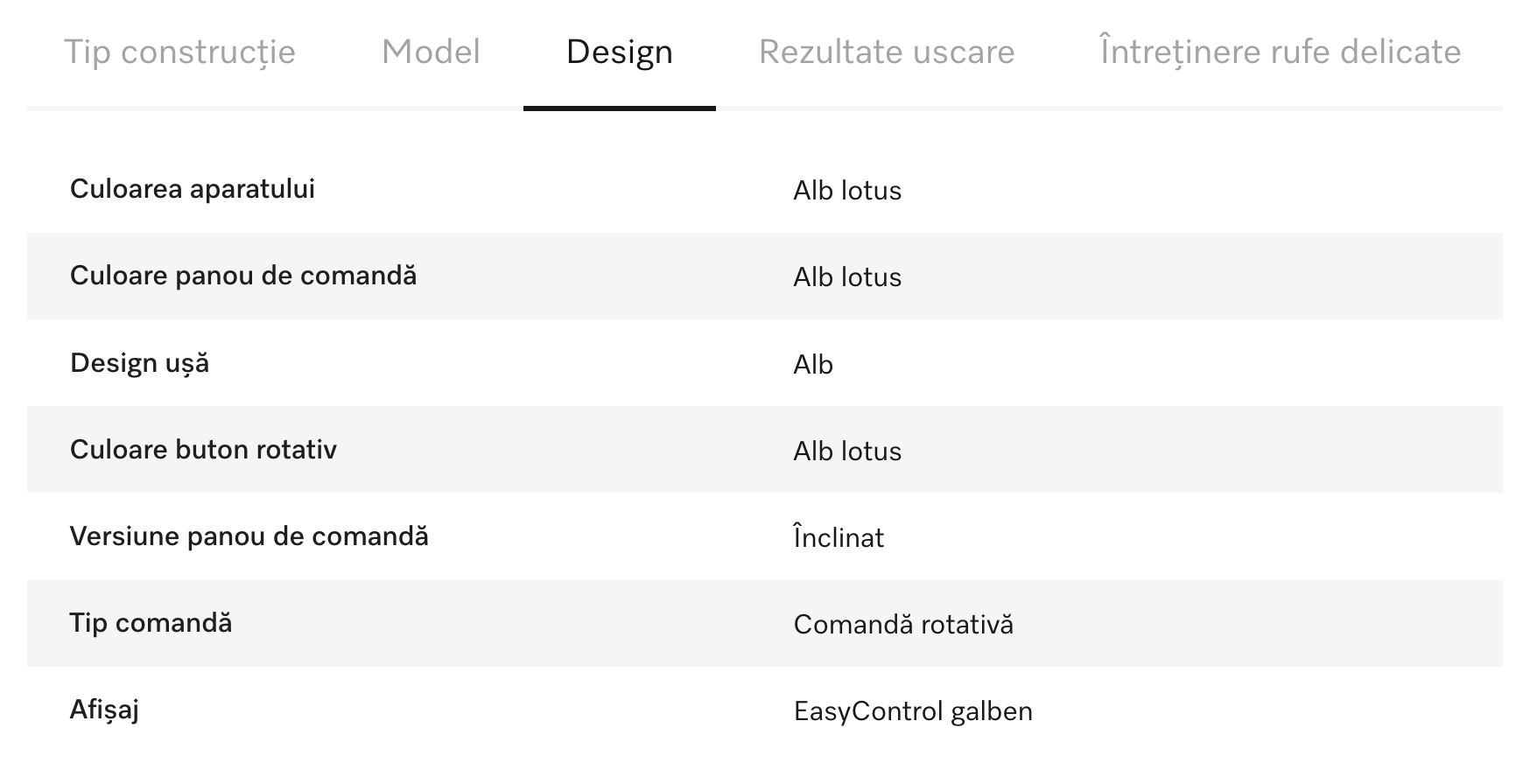Image resolution: width=1530 pixels, height=784 pixels.
Task: Click Alb lotus value for buton rotativ
Action: tap(847, 451)
